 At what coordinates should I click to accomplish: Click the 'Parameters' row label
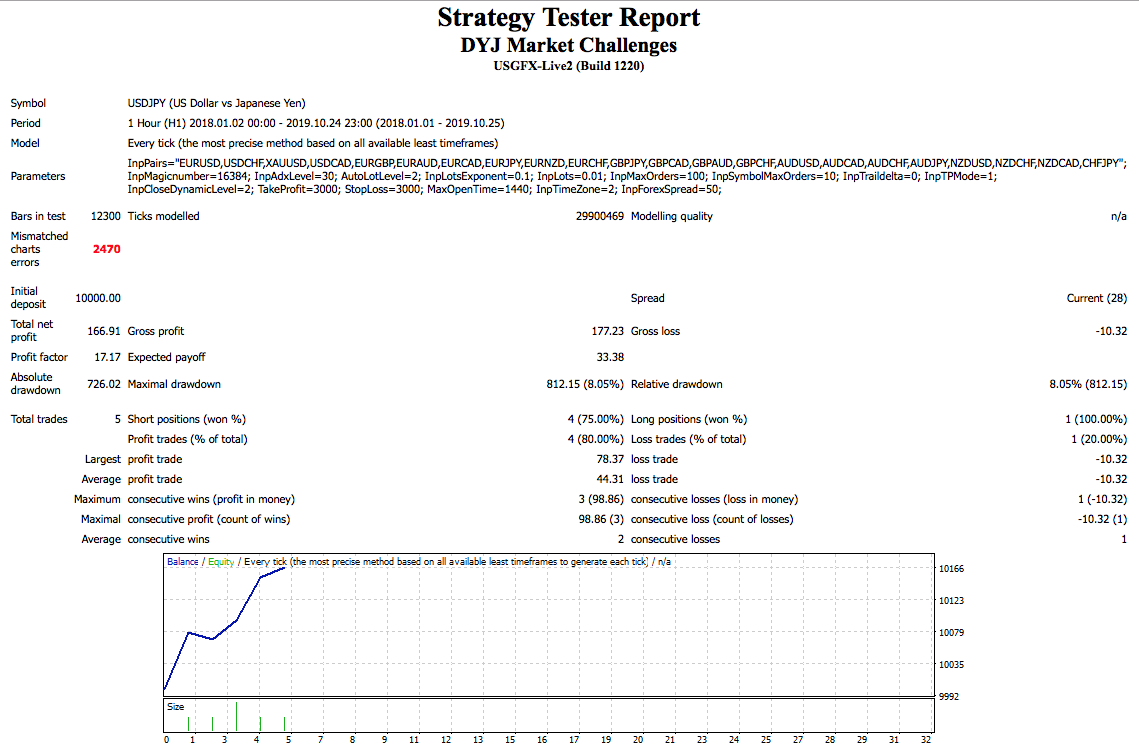point(38,176)
